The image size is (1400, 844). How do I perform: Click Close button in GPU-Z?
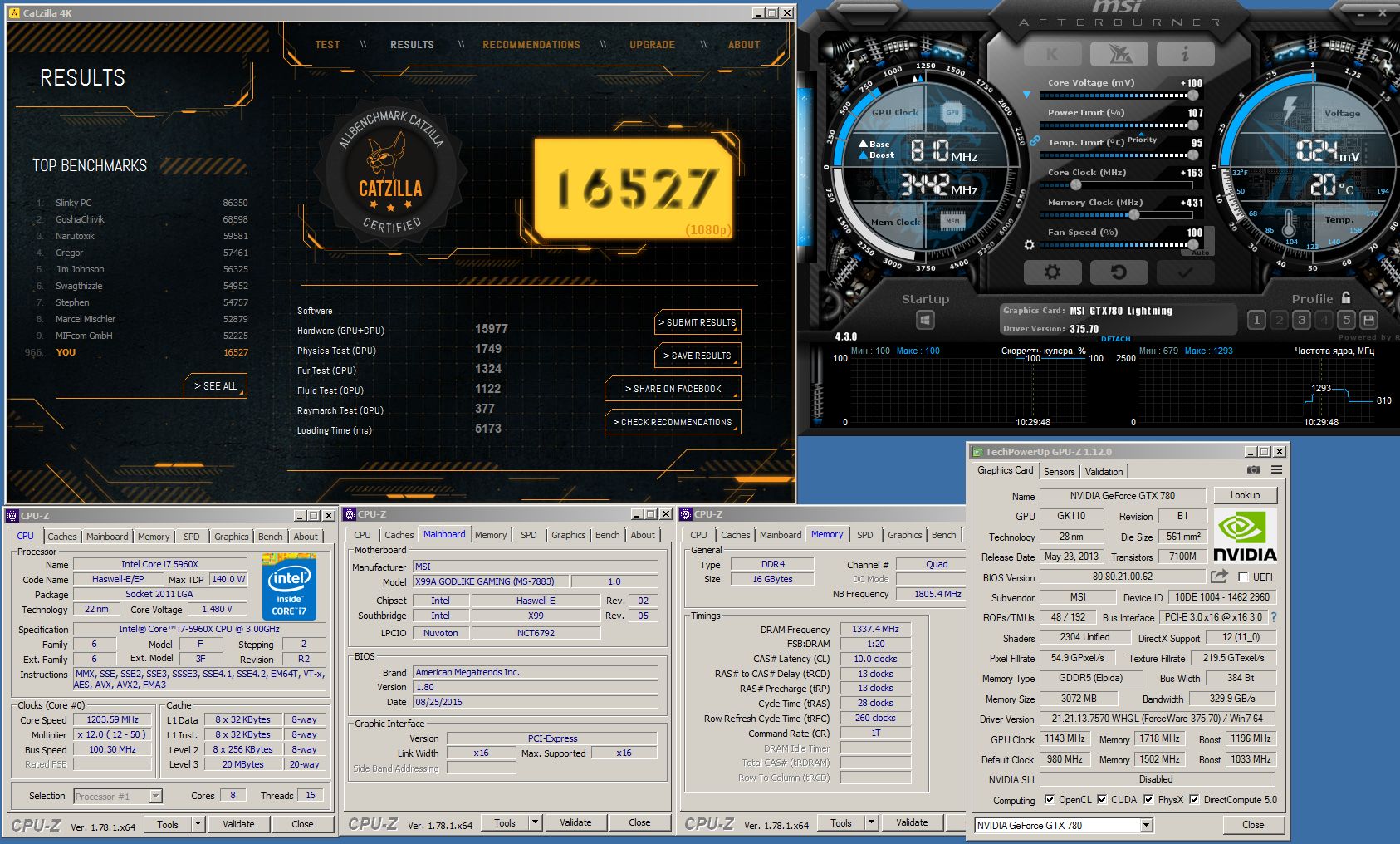tap(1253, 825)
